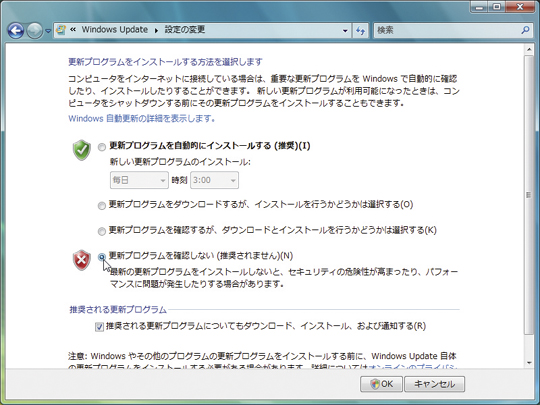Image resolution: width=540 pixels, height=405 pixels.
Task: Minimize the window
Action: [x=479, y=7]
